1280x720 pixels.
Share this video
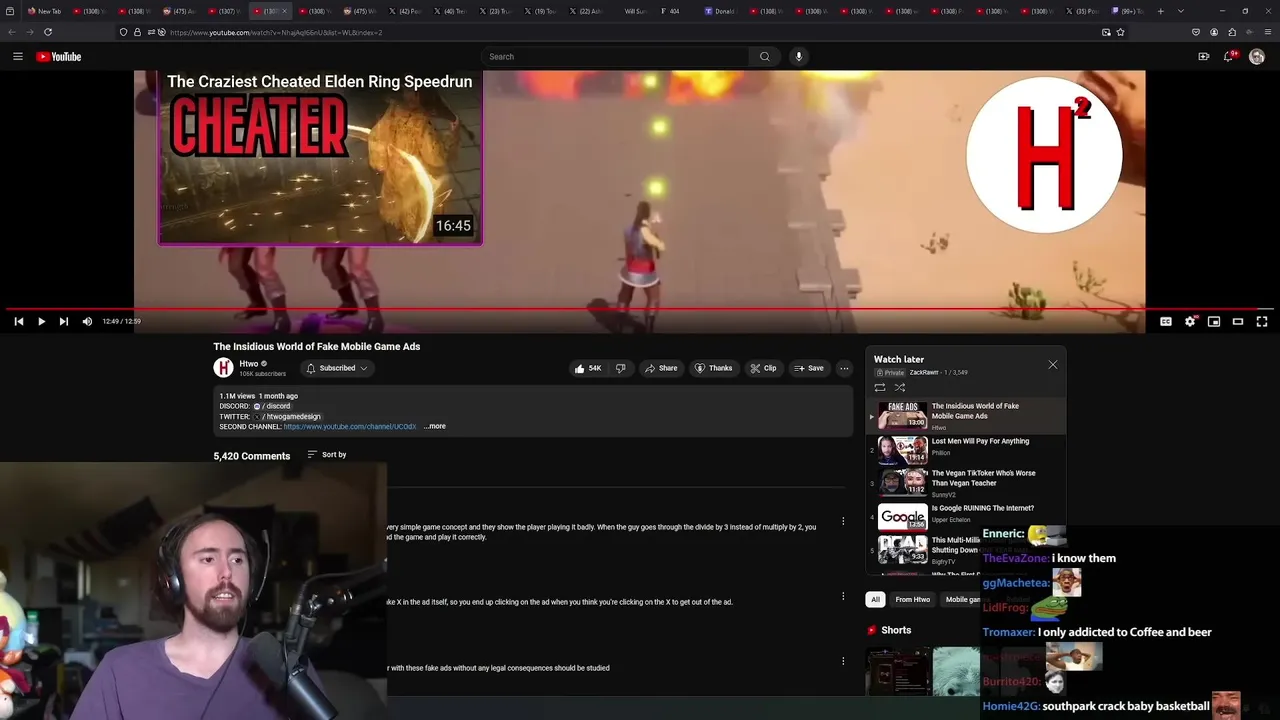tap(661, 368)
